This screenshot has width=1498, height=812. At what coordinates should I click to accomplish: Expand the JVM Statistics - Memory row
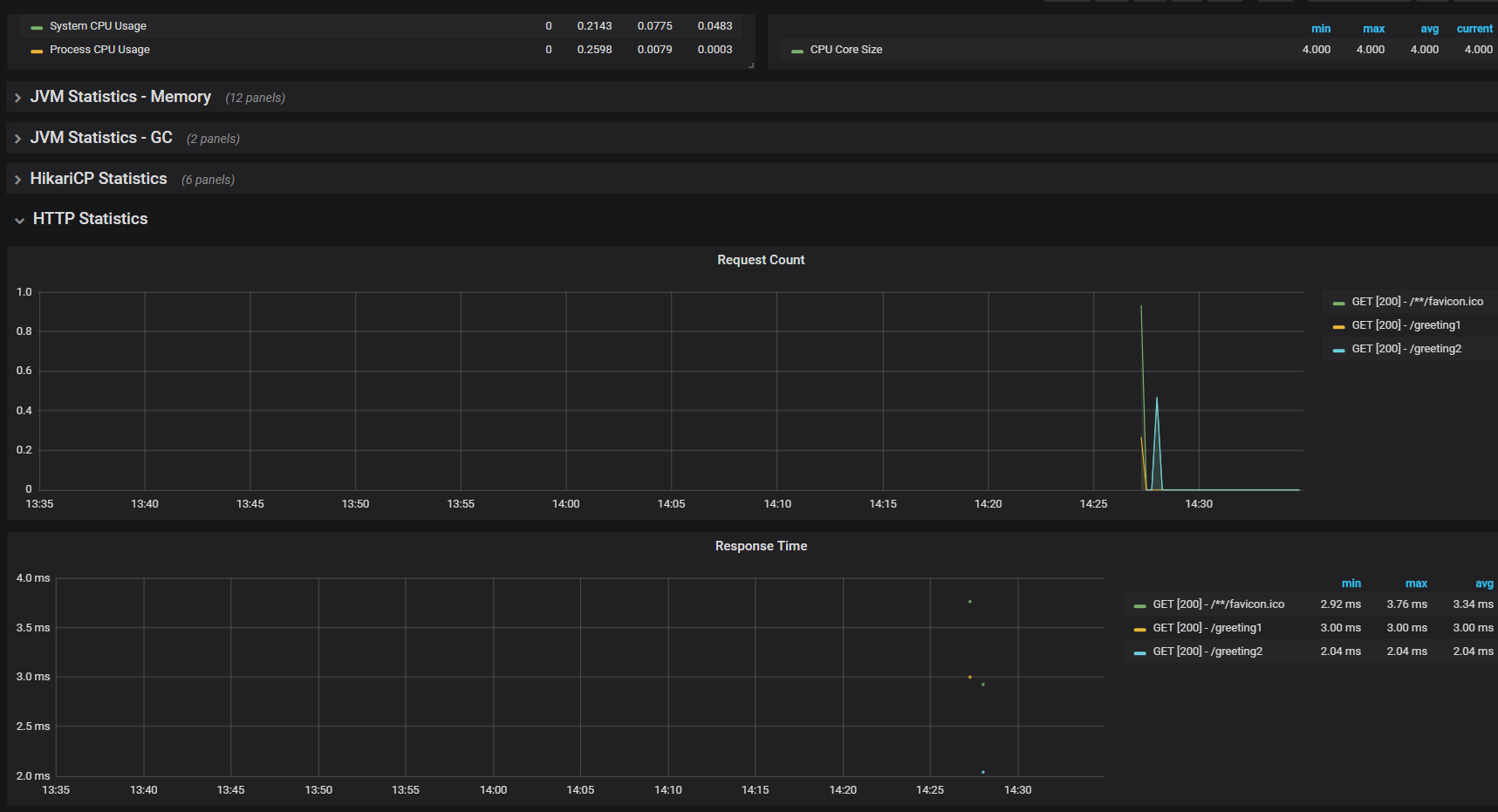[x=17, y=98]
